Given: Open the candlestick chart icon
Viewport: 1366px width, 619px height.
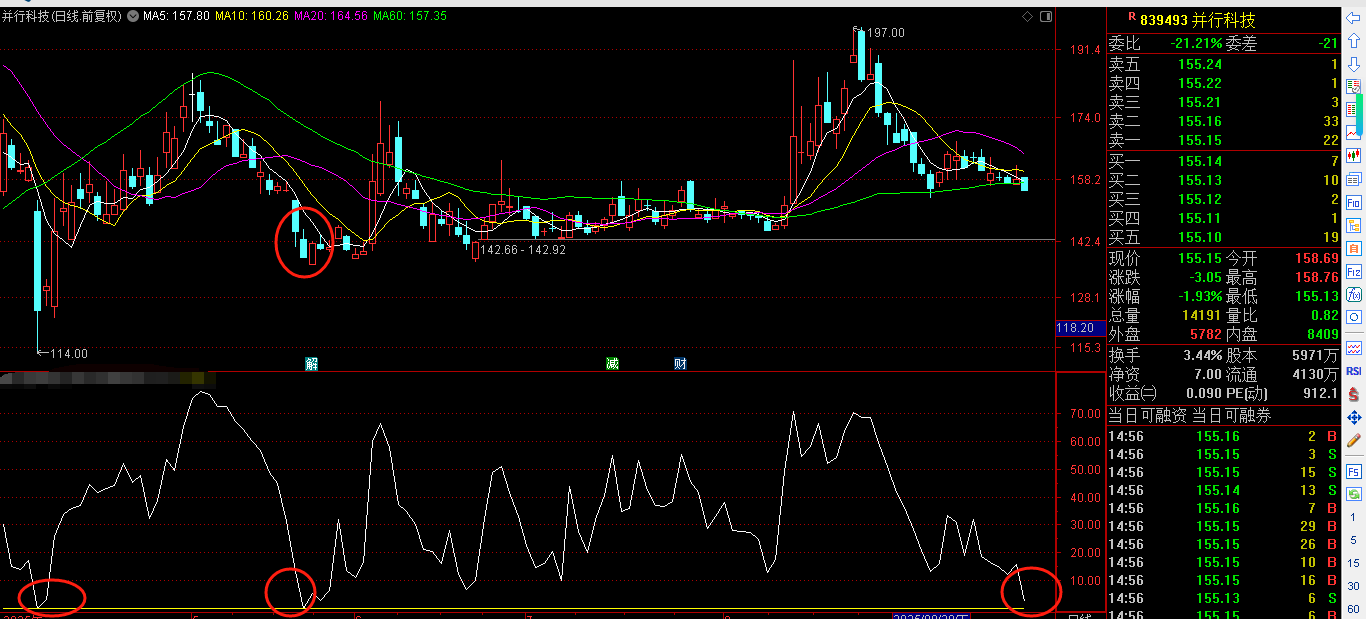Looking at the screenshot, I should pyautogui.click(x=1355, y=156).
